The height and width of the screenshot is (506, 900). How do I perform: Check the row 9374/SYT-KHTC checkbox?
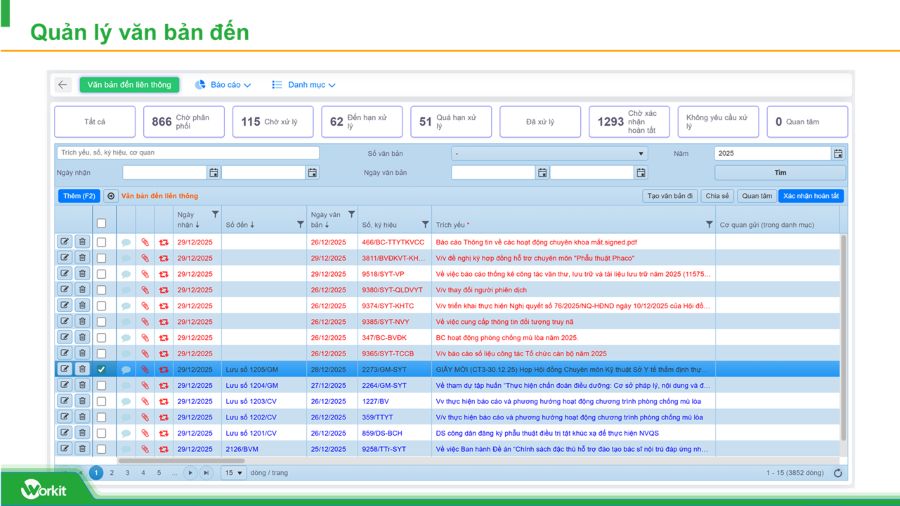[102, 306]
